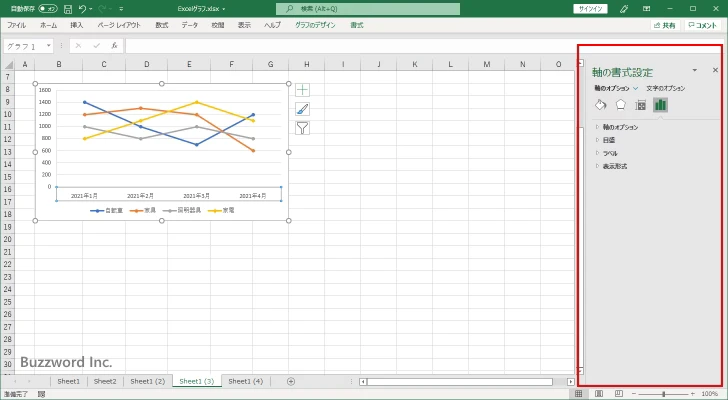Open the 校閲 ribbon tab
728x400 pixels.
click(218, 25)
